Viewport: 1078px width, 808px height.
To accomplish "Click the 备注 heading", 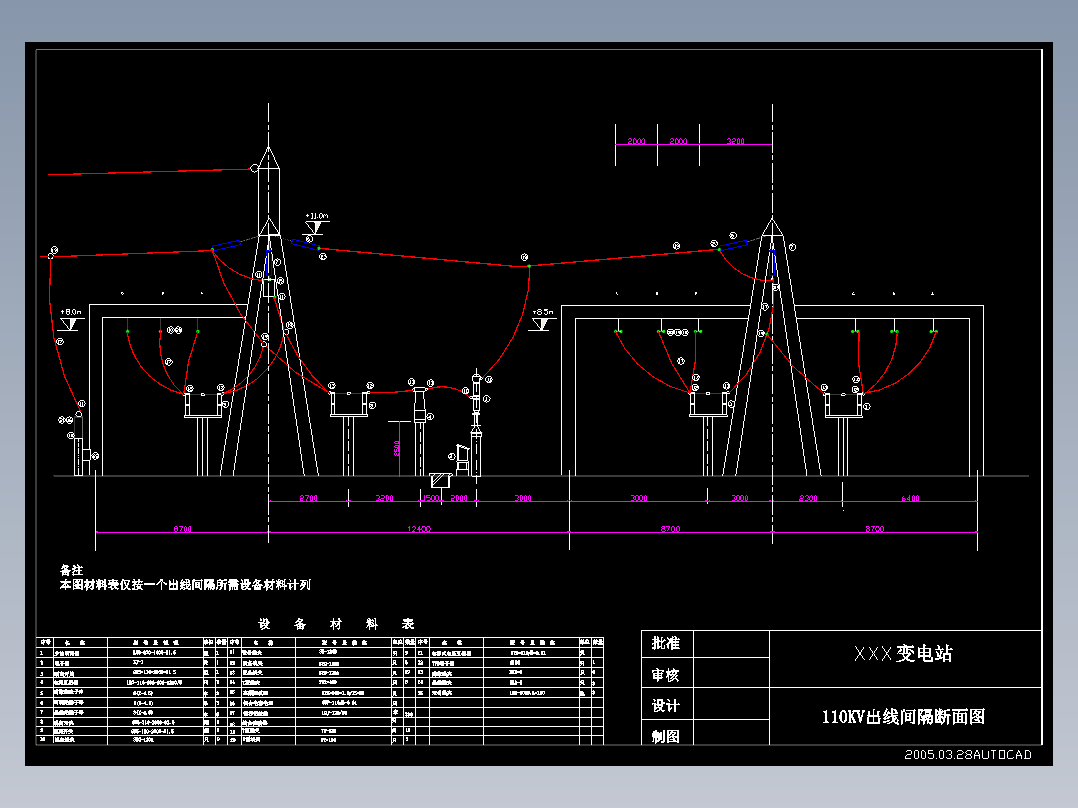I will click(x=72, y=570).
